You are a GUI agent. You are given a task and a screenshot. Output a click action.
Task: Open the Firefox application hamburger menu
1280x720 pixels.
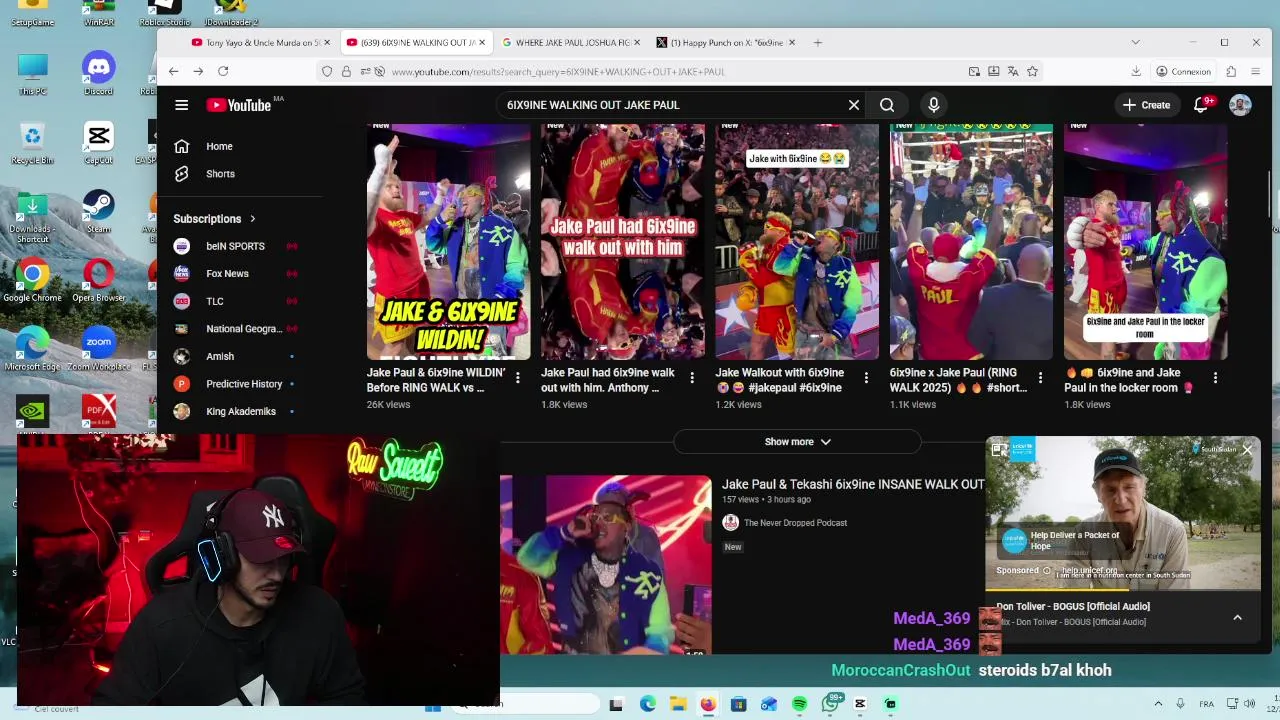coord(1256,71)
